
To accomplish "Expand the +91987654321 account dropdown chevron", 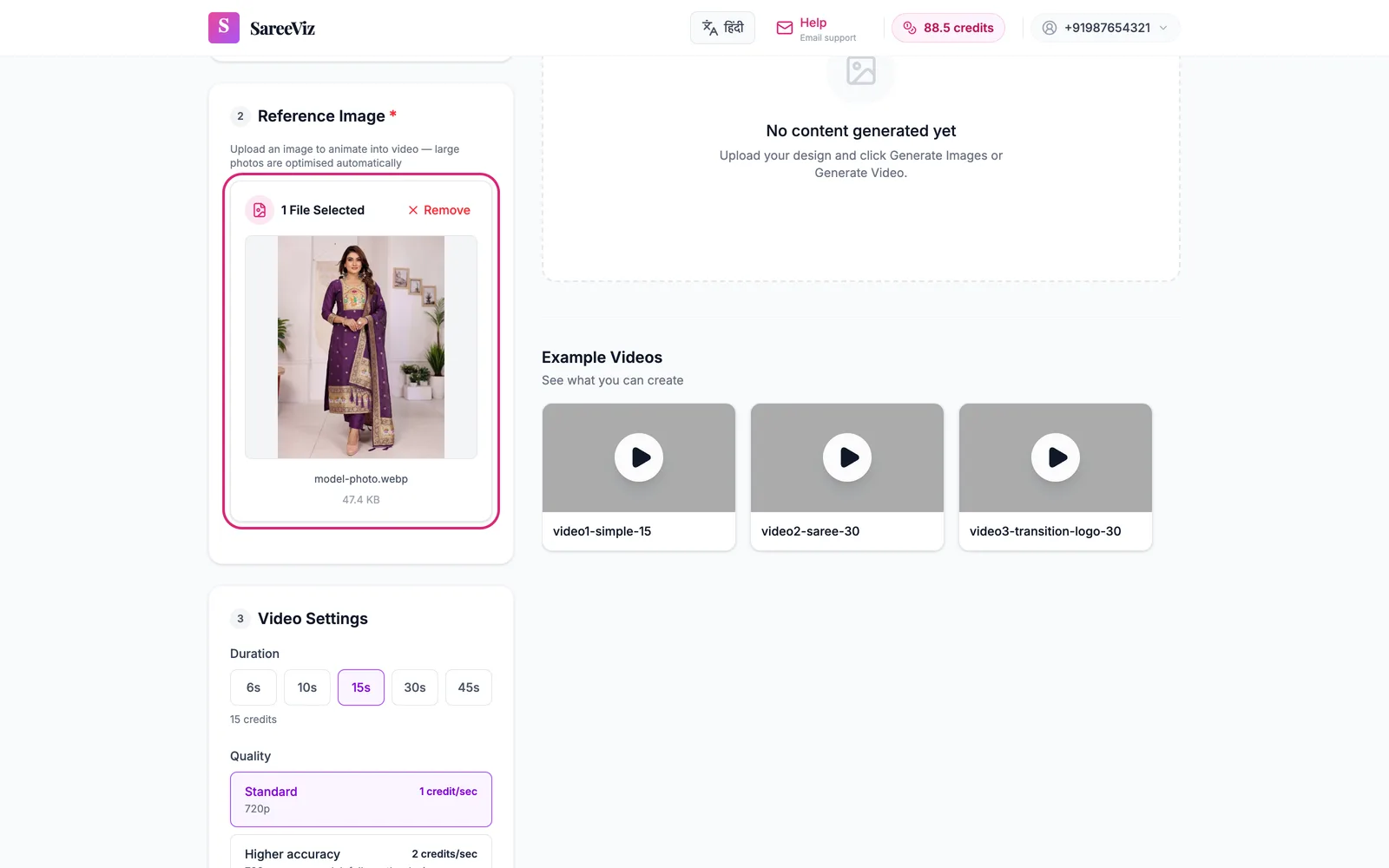I will pyautogui.click(x=1163, y=28).
